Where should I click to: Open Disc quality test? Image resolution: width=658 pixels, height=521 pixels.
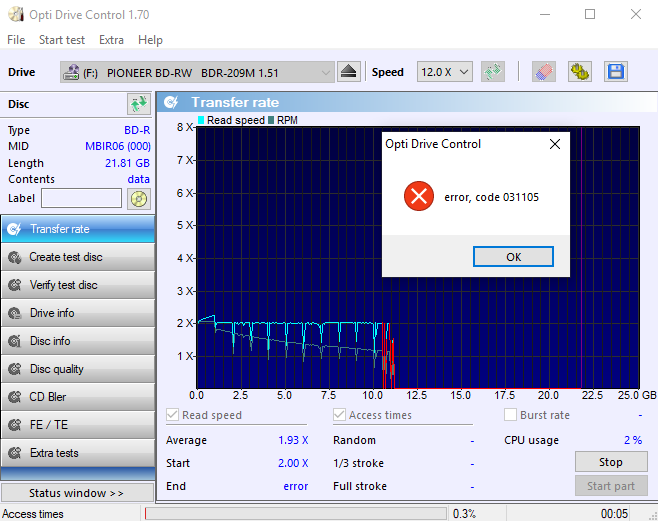pos(78,369)
